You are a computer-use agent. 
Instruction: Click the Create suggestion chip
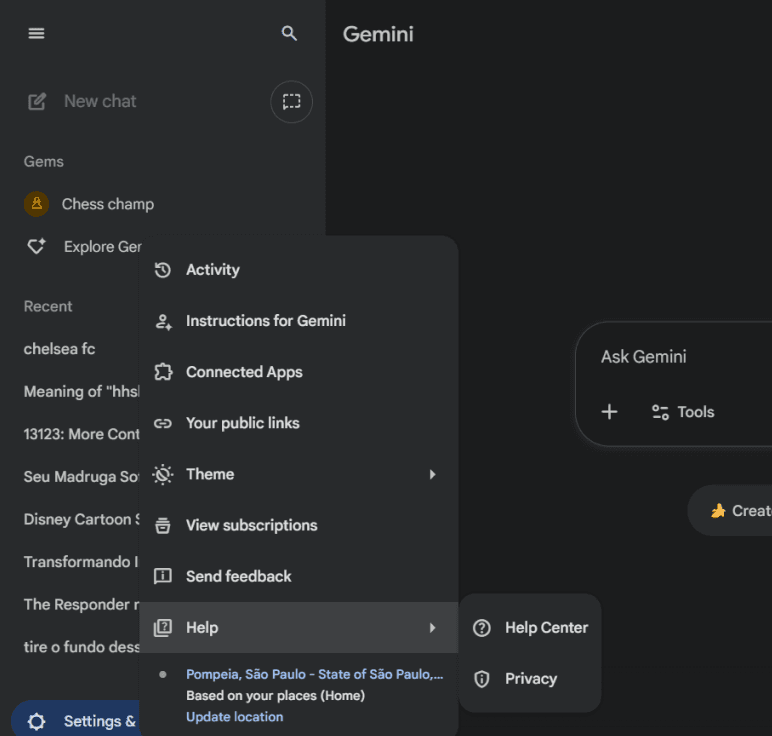click(x=730, y=511)
